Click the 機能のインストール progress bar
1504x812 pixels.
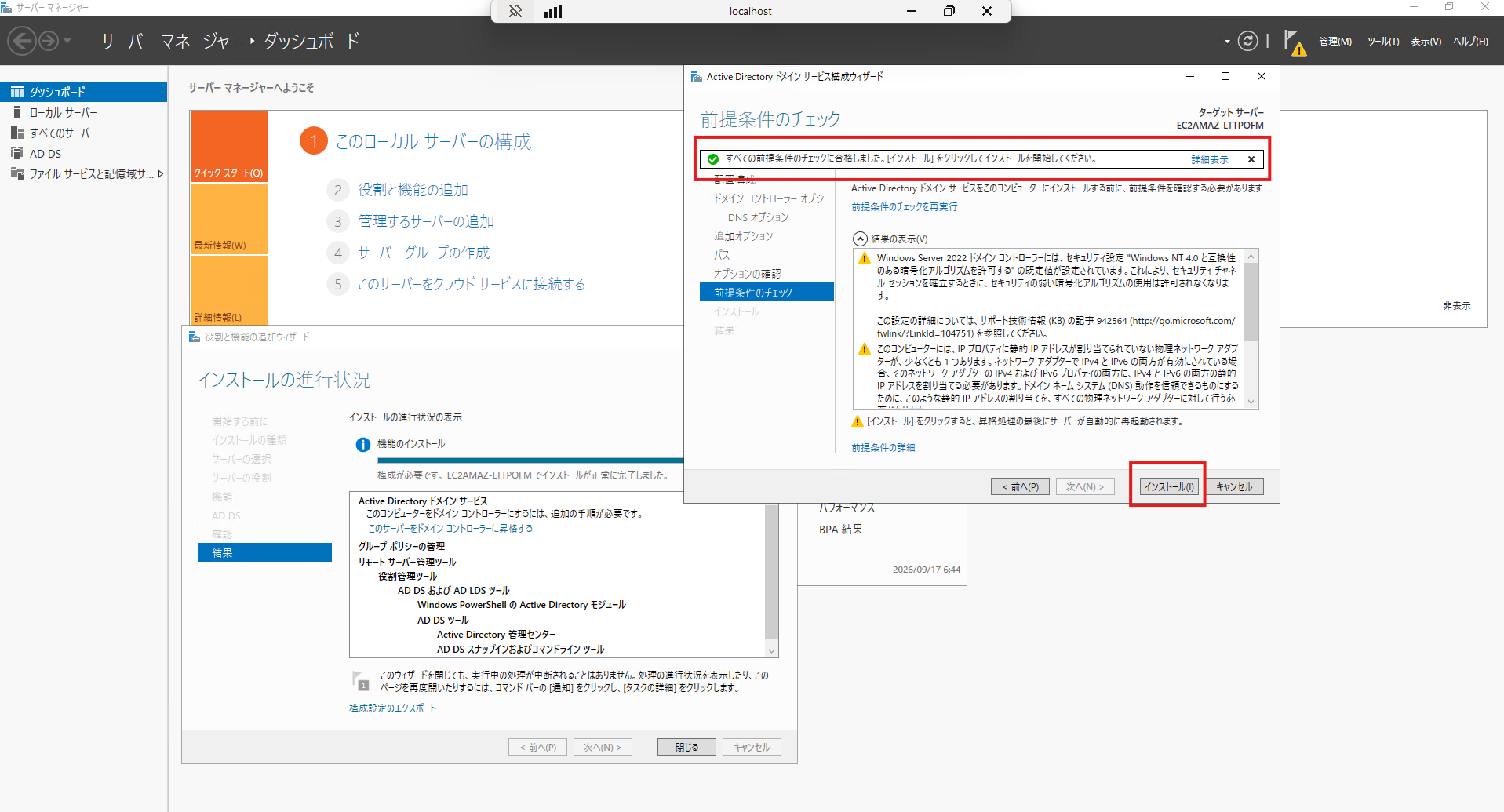click(530, 461)
